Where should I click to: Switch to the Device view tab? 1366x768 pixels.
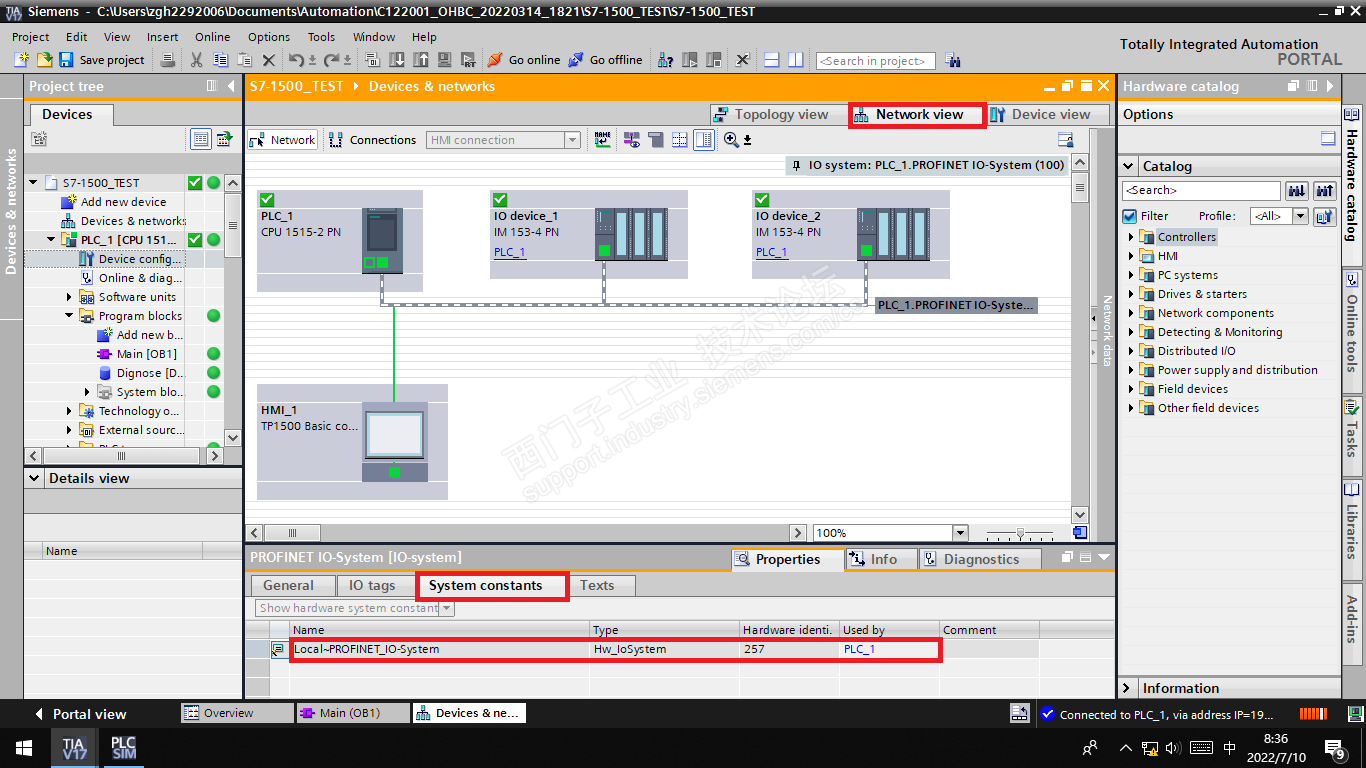coord(1048,114)
